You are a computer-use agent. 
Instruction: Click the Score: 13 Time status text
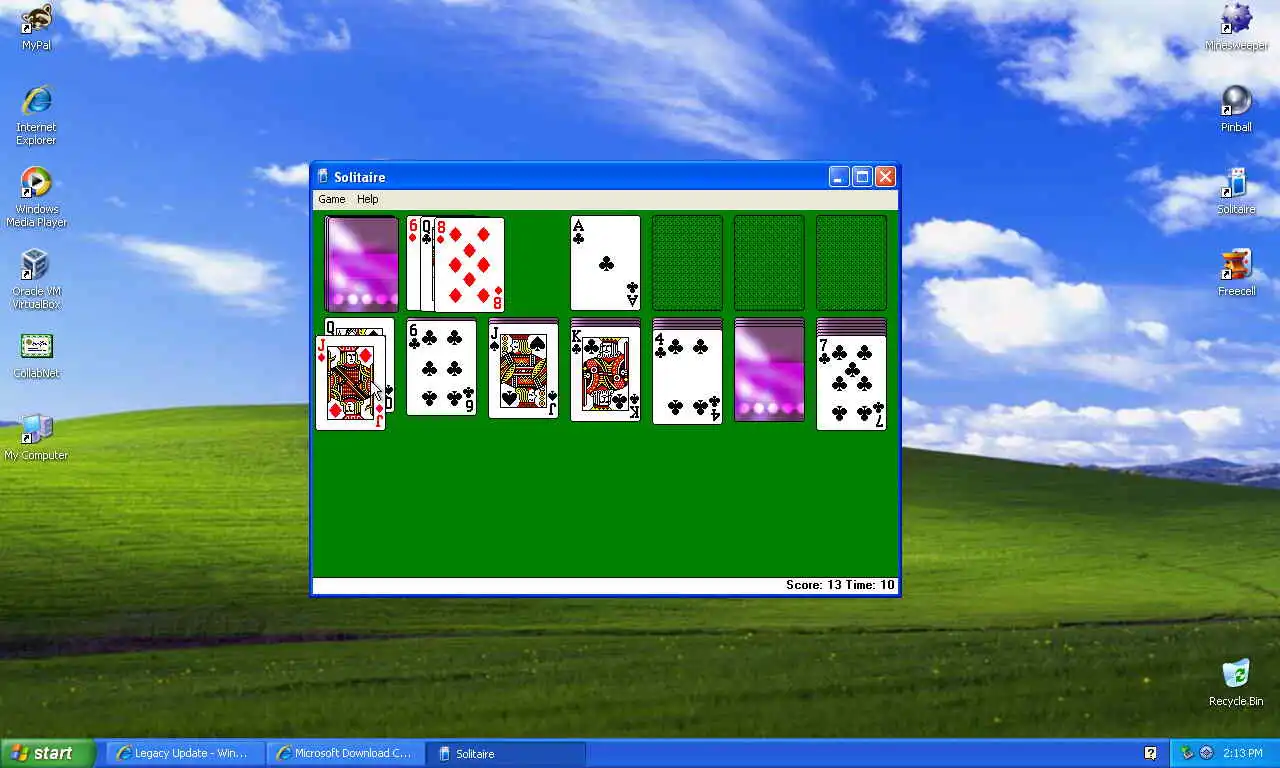click(840, 585)
